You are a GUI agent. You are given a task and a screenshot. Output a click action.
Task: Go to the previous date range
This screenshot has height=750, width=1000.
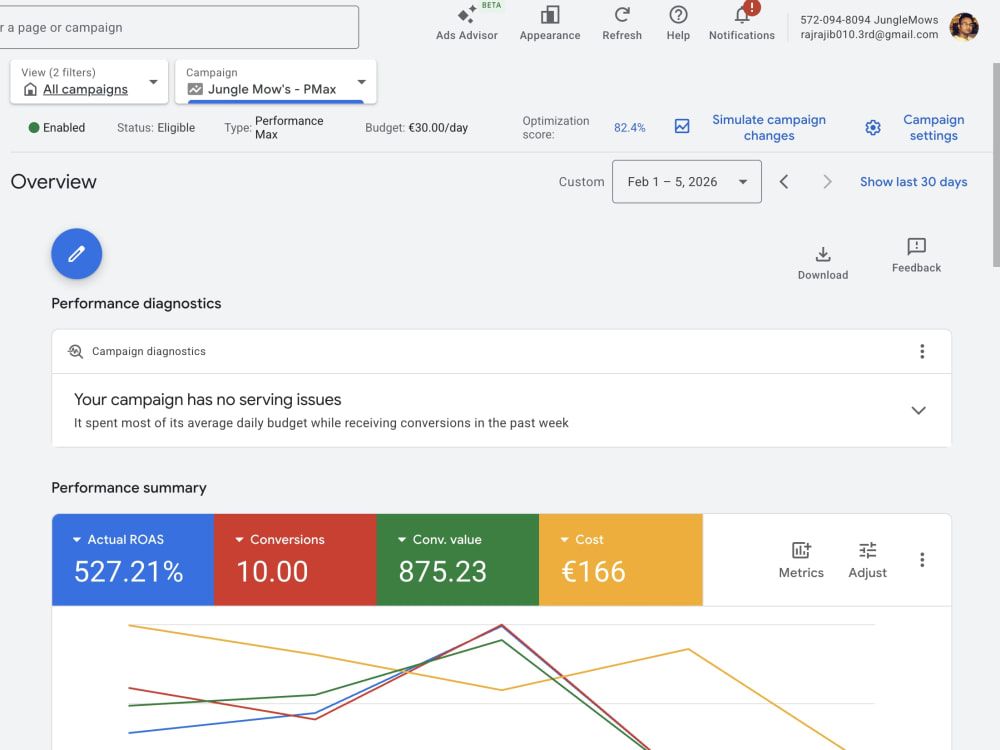click(784, 182)
